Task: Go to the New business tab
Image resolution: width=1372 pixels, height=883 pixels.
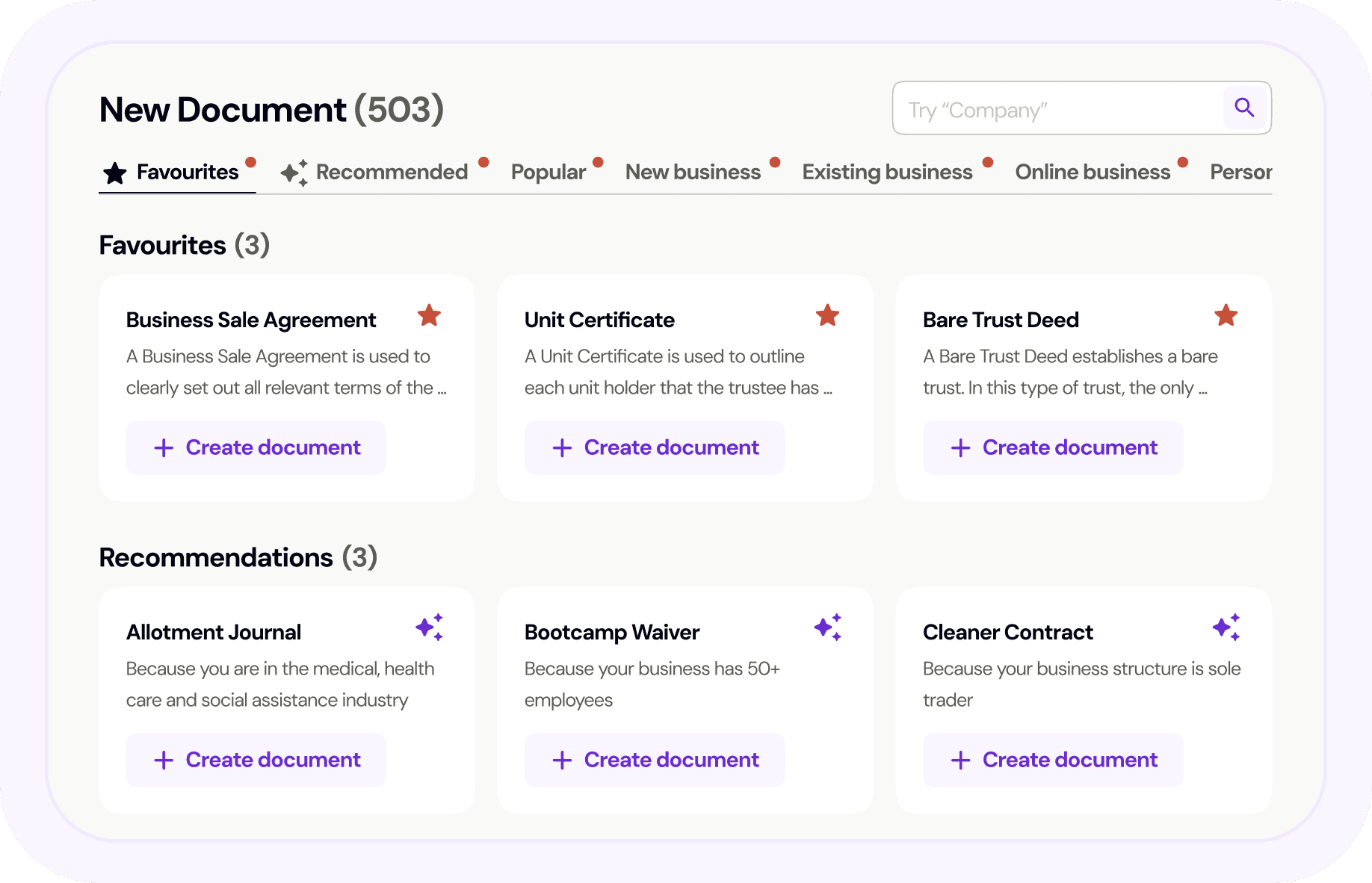Action: coord(693,173)
